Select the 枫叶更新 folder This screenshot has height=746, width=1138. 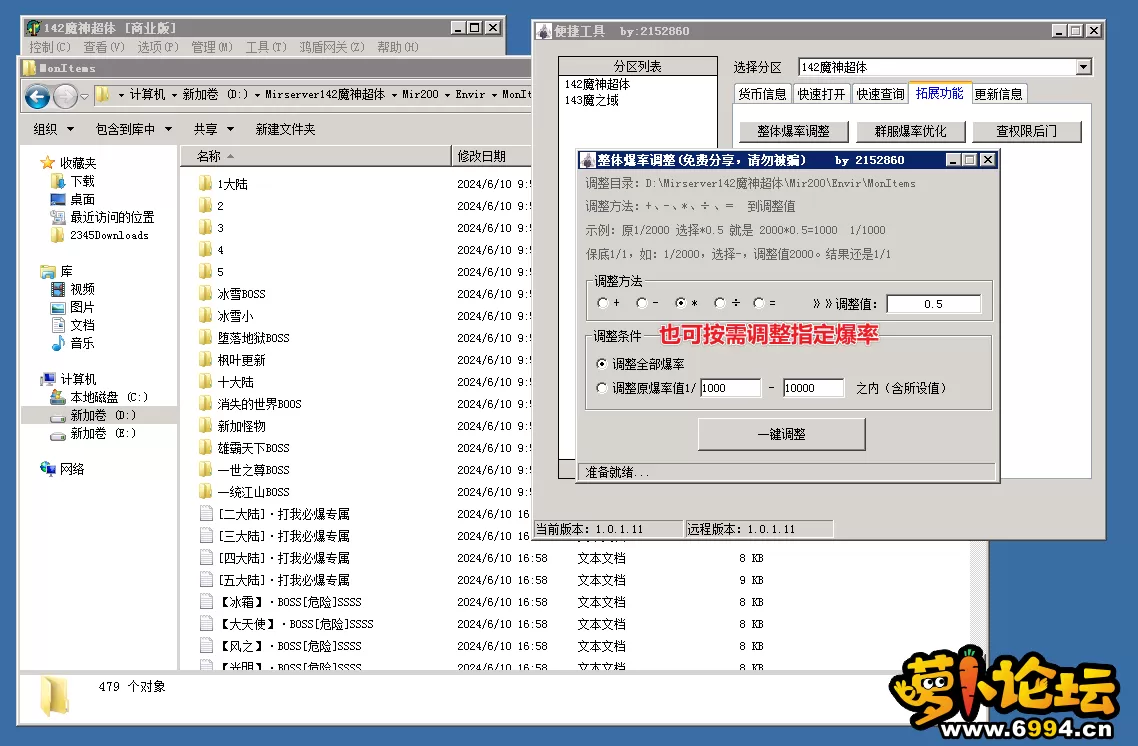point(232,360)
